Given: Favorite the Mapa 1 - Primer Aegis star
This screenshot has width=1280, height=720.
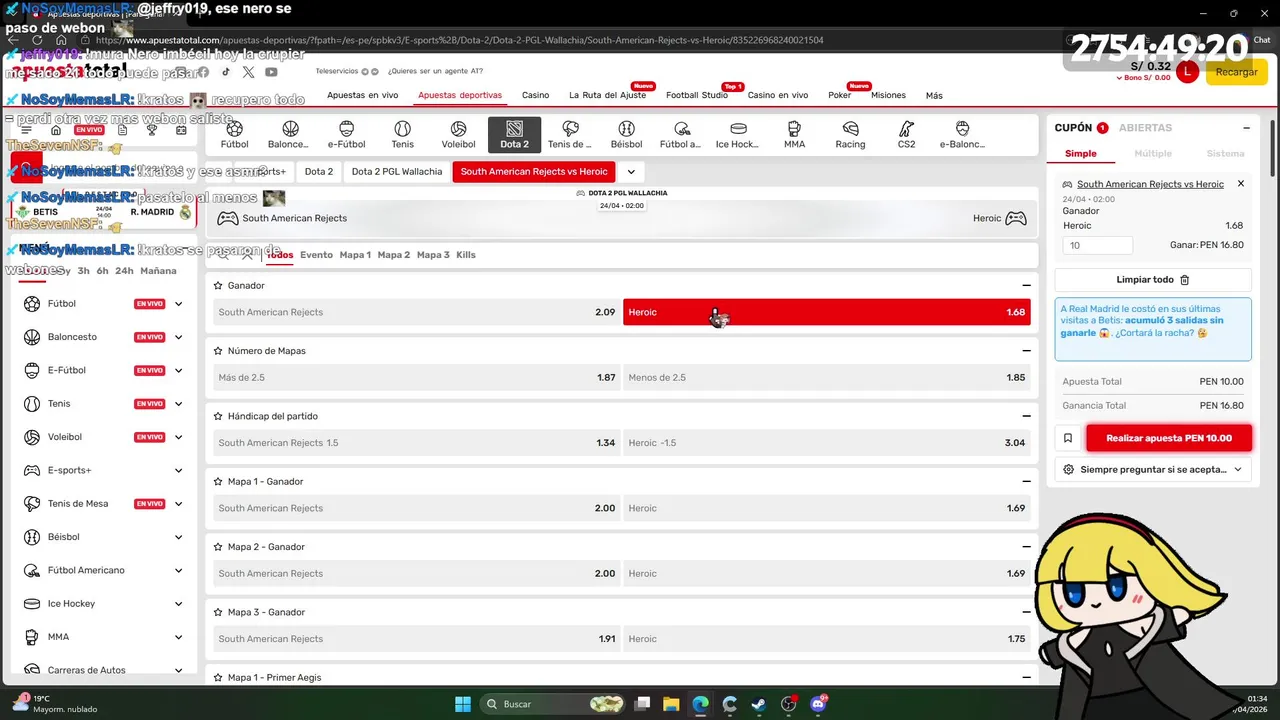Looking at the screenshot, I should (218, 677).
